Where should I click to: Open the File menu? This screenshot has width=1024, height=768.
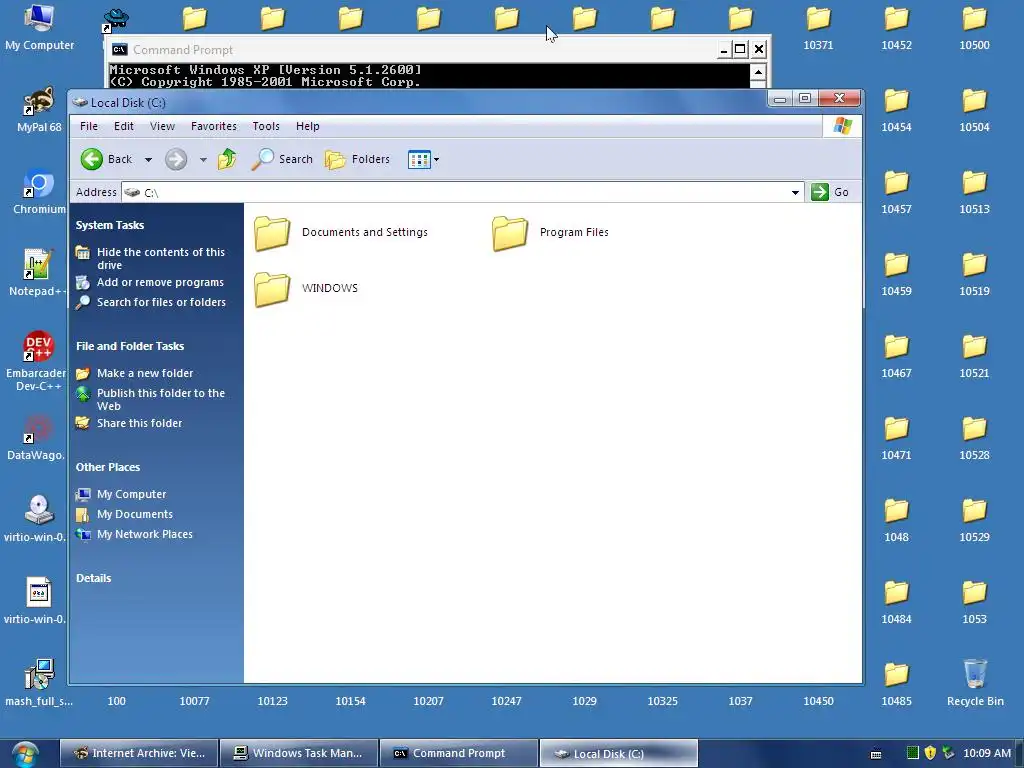pos(89,126)
